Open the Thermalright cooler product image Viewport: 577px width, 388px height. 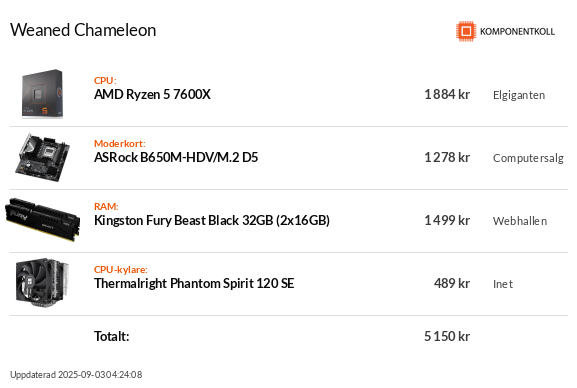pyautogui.click(x=42, y=283)
